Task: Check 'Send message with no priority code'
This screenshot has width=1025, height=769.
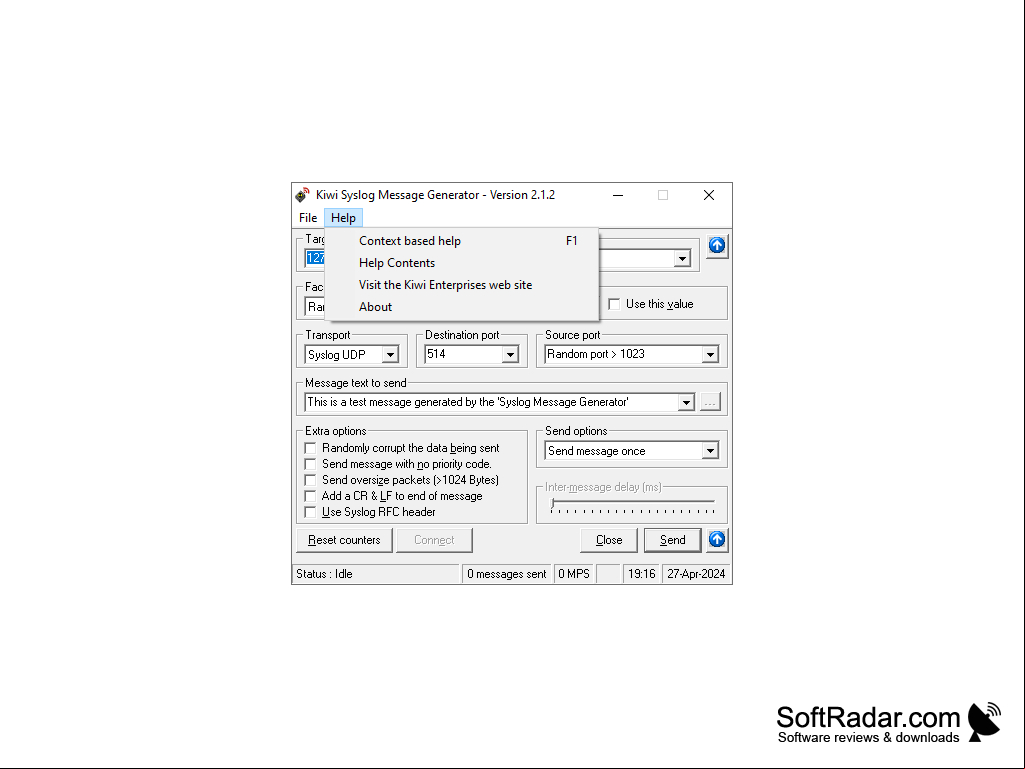Action: 311,464
